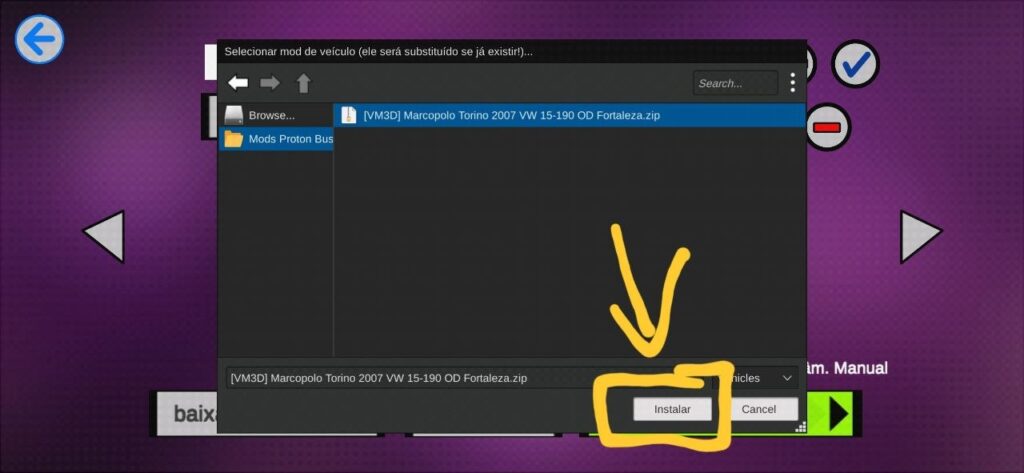The image size is (1024, 473).
Task: Grab the dialog resize grip corner
Action: tap(800, 427)
